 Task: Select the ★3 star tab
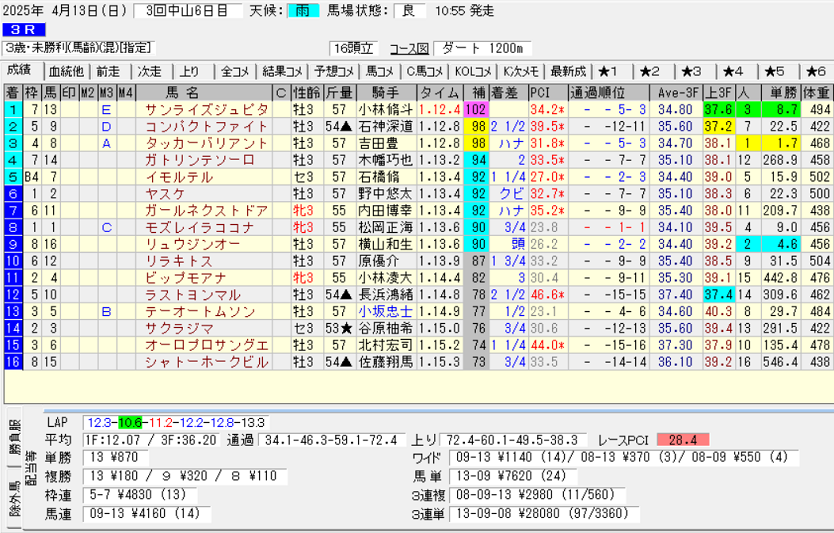tap(691, 71)
